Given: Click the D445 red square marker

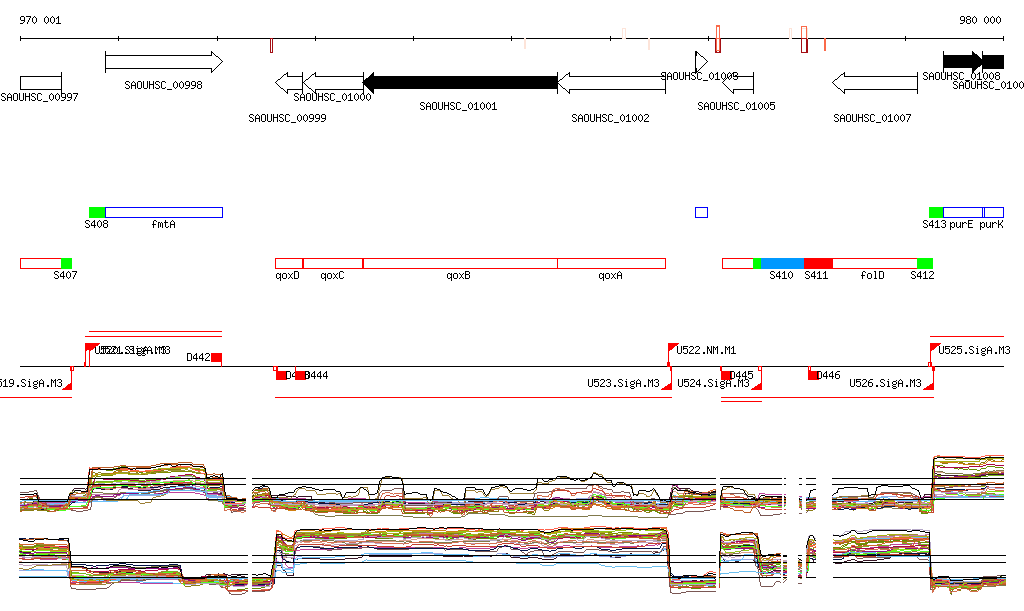Looking at the screenshot, I should tap(726, 375).
